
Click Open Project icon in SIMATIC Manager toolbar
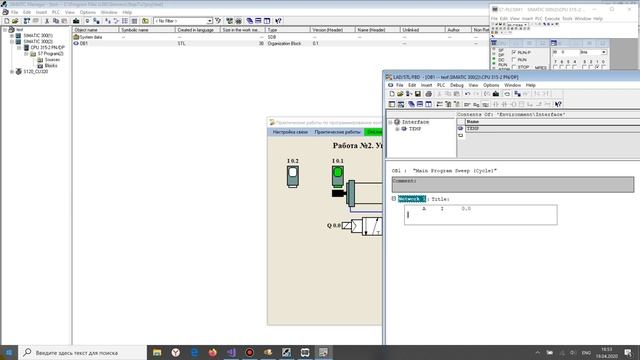15,21
